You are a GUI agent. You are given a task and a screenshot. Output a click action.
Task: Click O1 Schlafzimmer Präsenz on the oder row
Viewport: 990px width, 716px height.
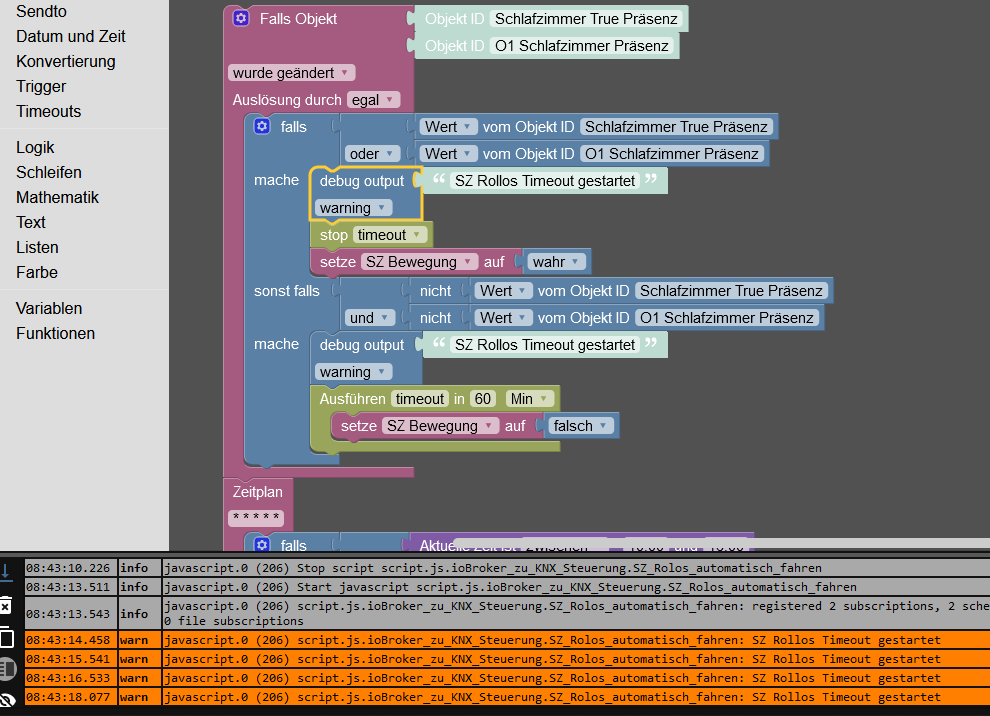coord(672,153)
